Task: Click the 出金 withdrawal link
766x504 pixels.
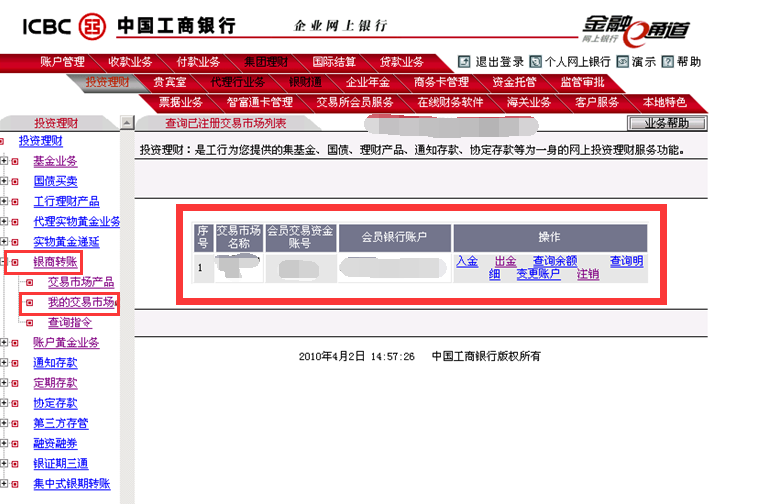Action: point(506,261)
